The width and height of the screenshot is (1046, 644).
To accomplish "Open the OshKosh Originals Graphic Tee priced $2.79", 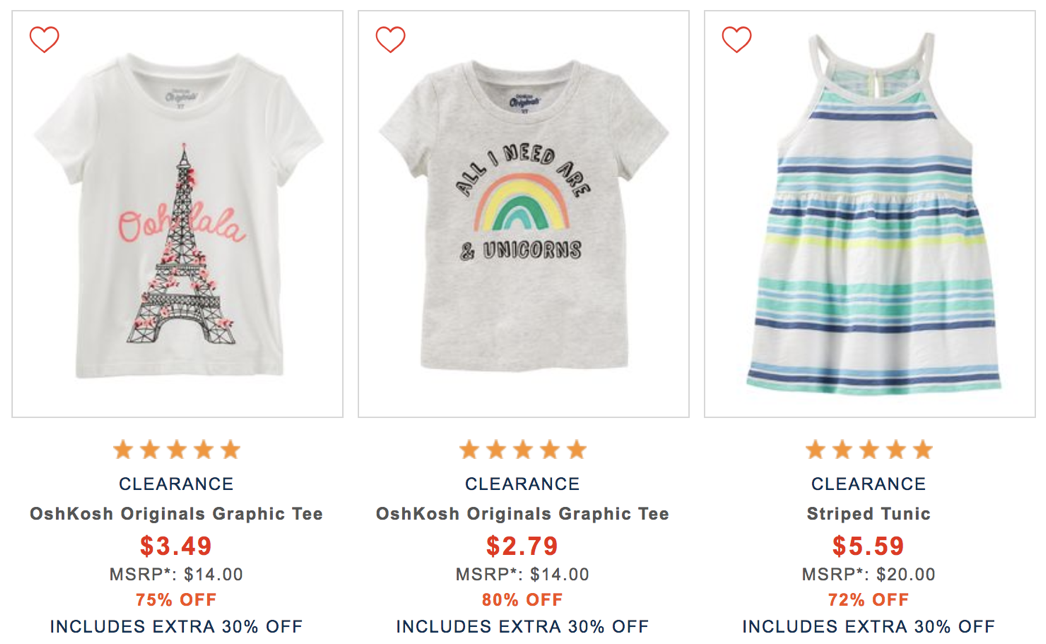I will tap(522, 514).
